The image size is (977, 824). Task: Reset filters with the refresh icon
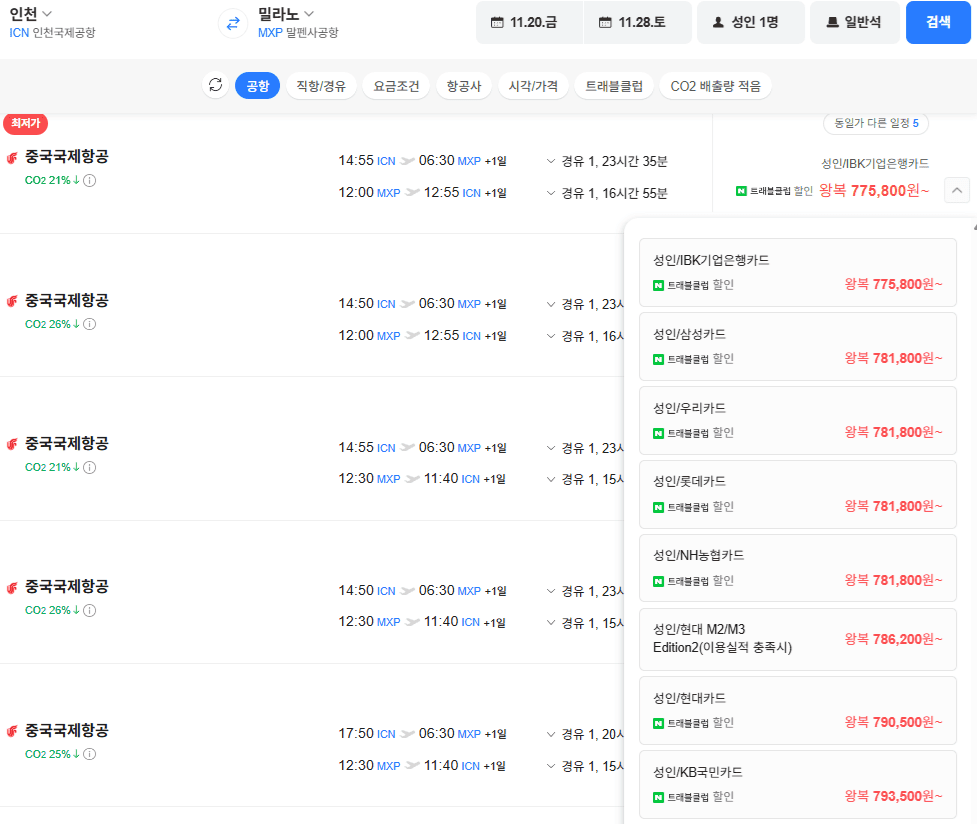[216, 85]
